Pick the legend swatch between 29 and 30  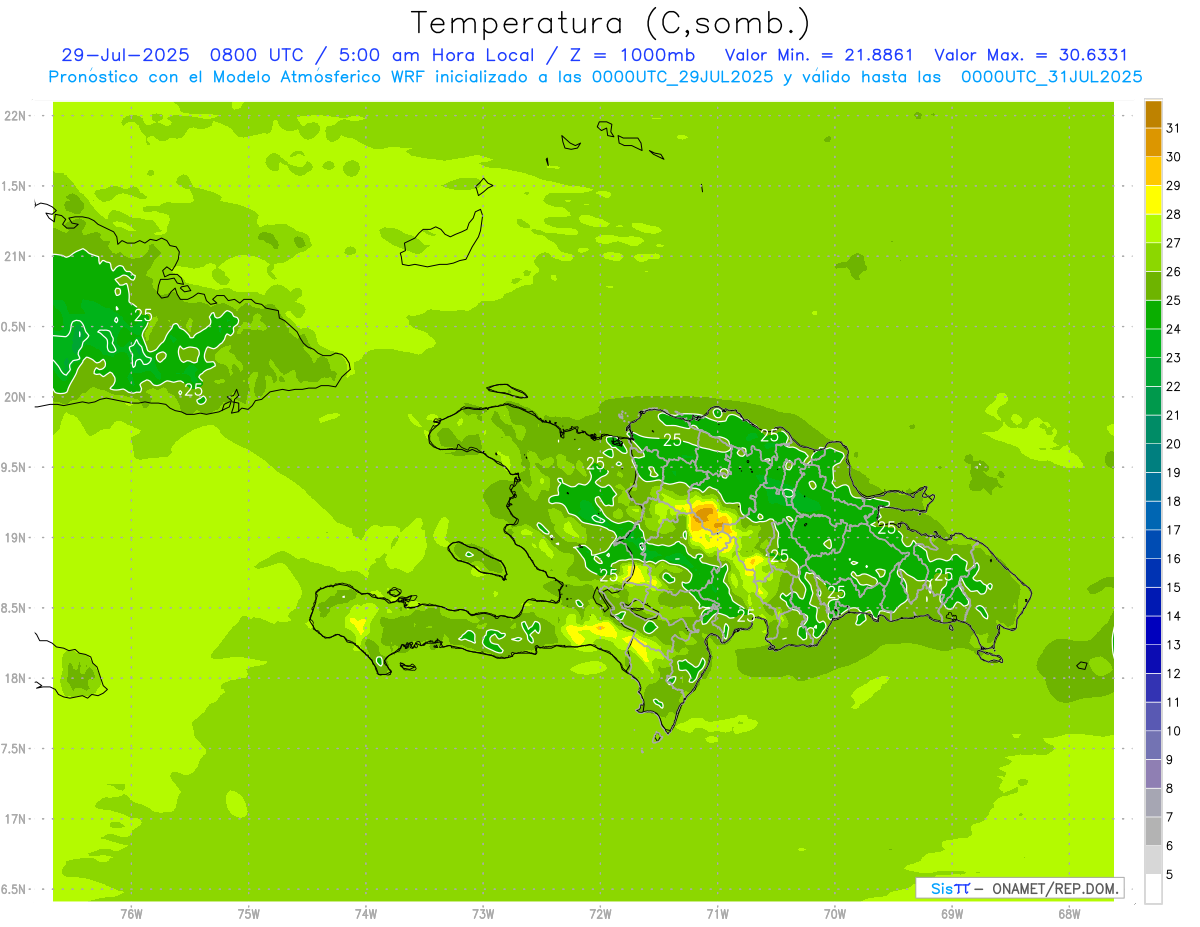1153,171
